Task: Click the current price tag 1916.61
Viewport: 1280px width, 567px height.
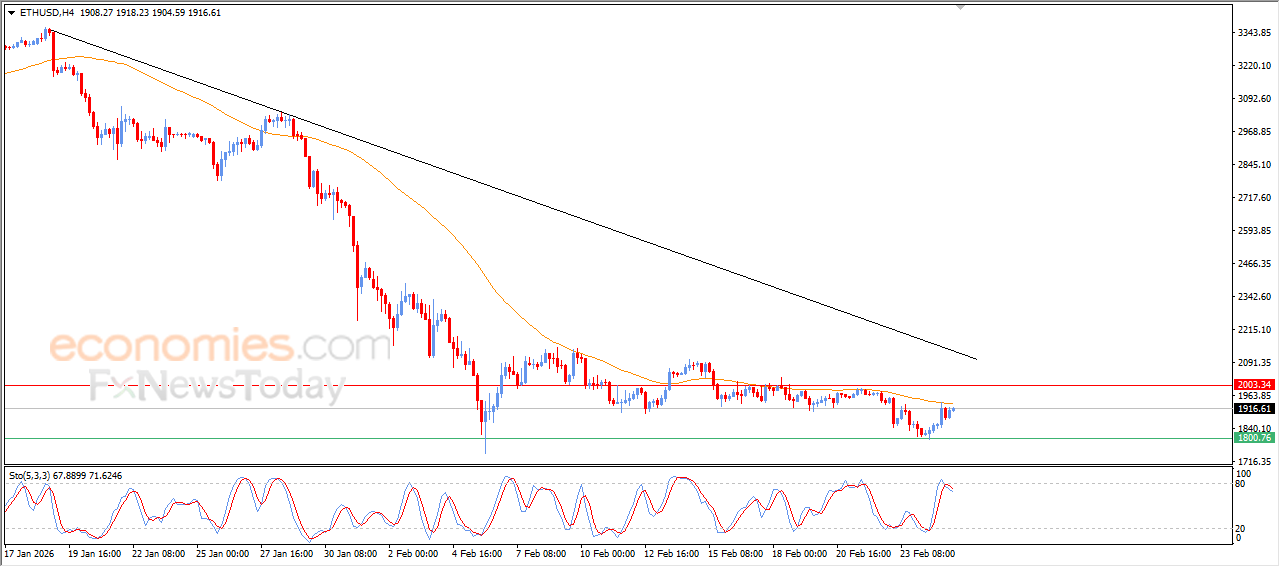Action: (x=1253, y=409)
